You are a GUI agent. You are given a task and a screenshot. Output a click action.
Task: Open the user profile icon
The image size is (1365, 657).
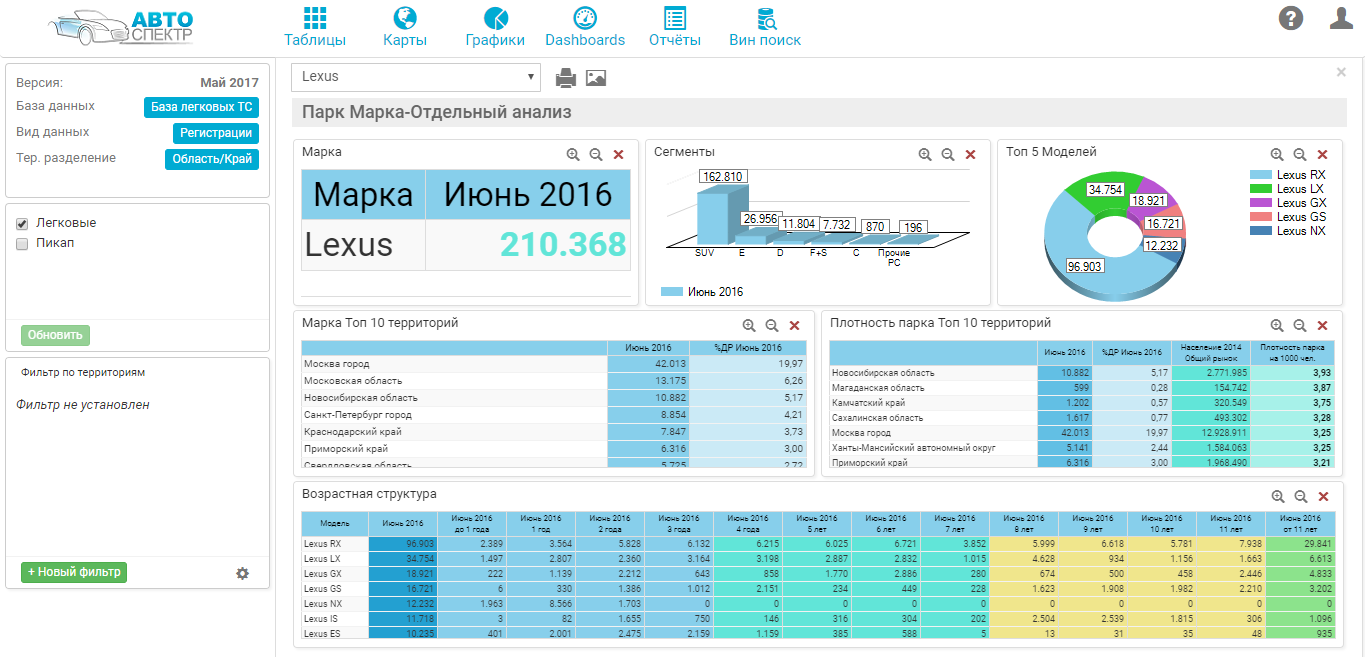1341,18
